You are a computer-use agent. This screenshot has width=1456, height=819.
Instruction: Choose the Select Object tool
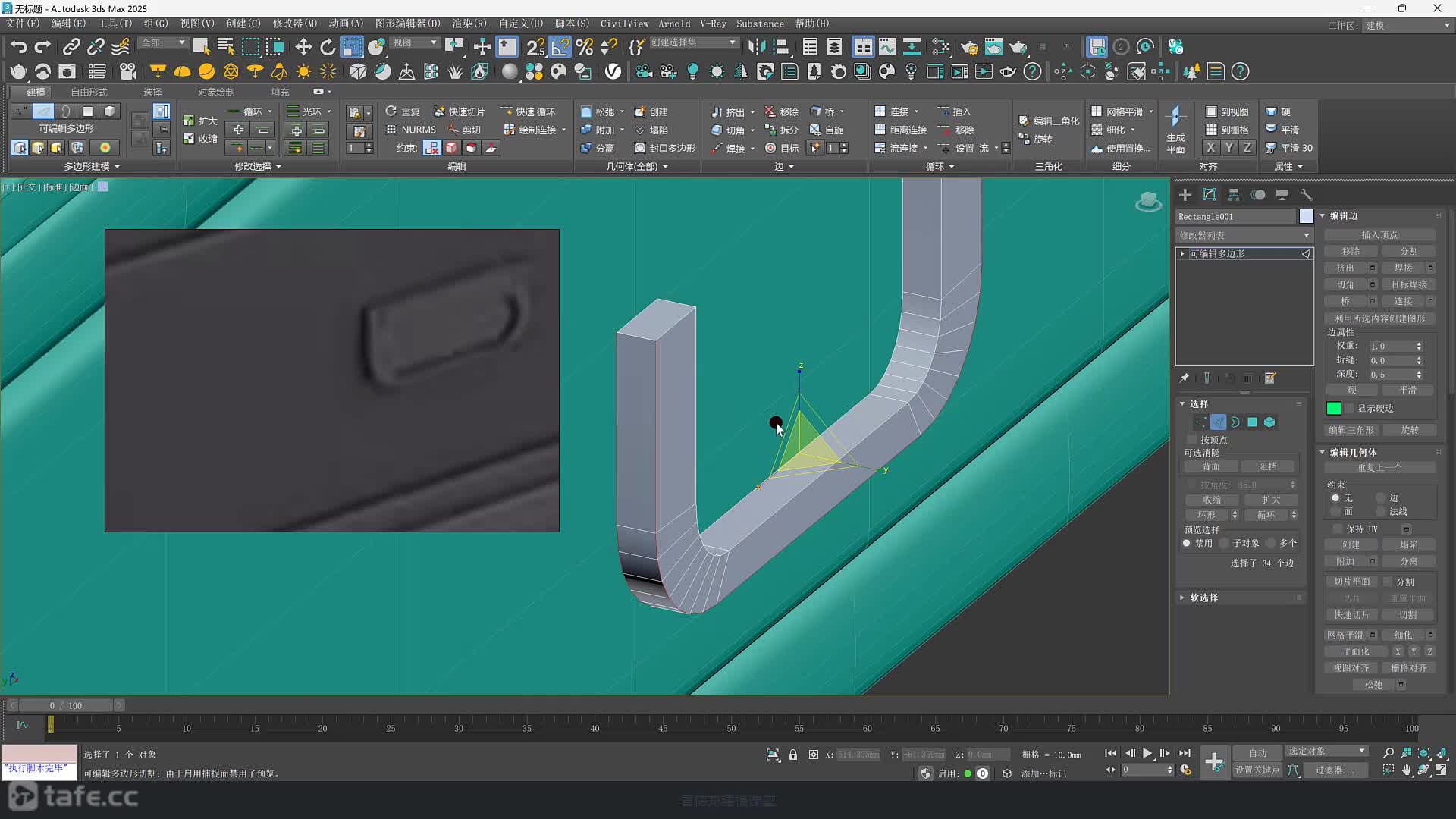click(x=201, y=47)
